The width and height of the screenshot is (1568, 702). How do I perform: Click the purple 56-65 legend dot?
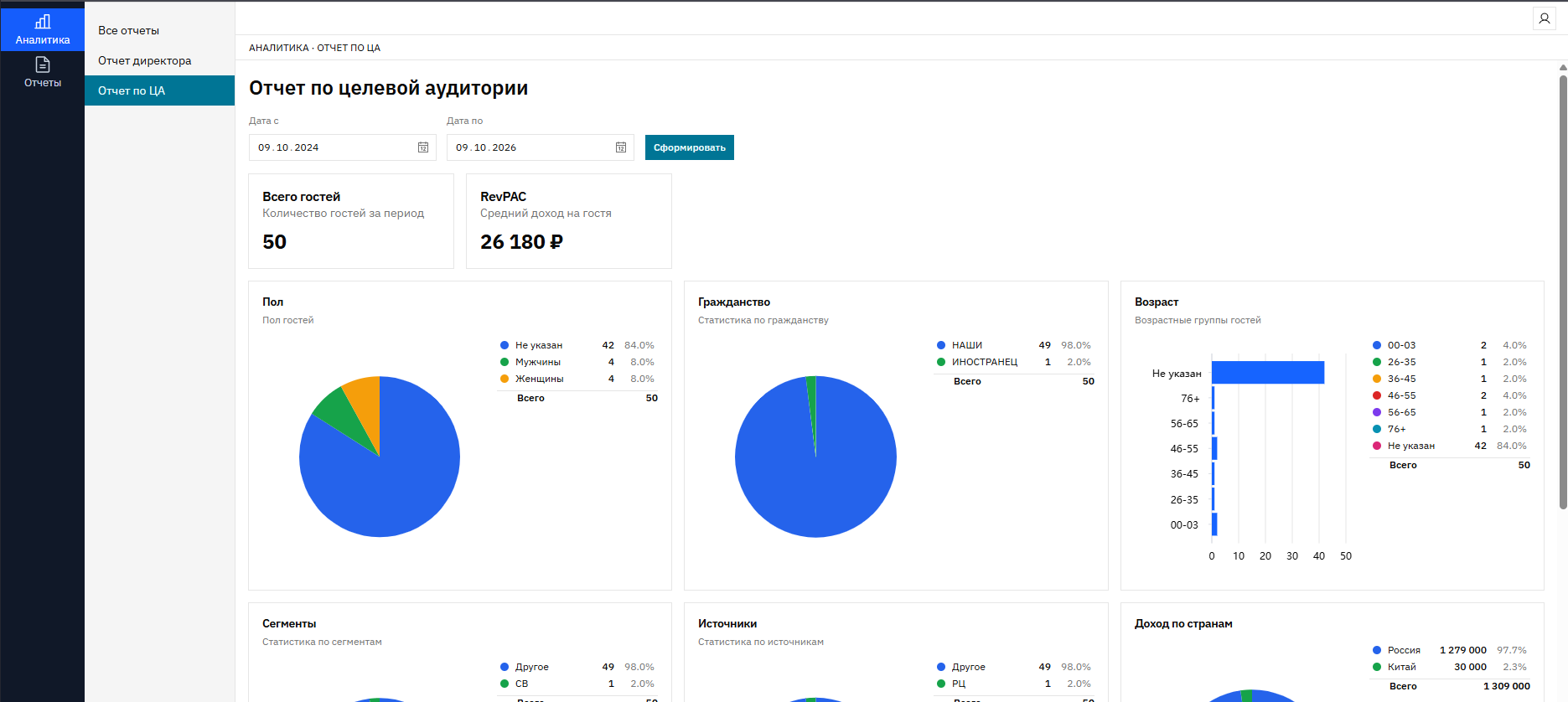[x=1377, y=412]
